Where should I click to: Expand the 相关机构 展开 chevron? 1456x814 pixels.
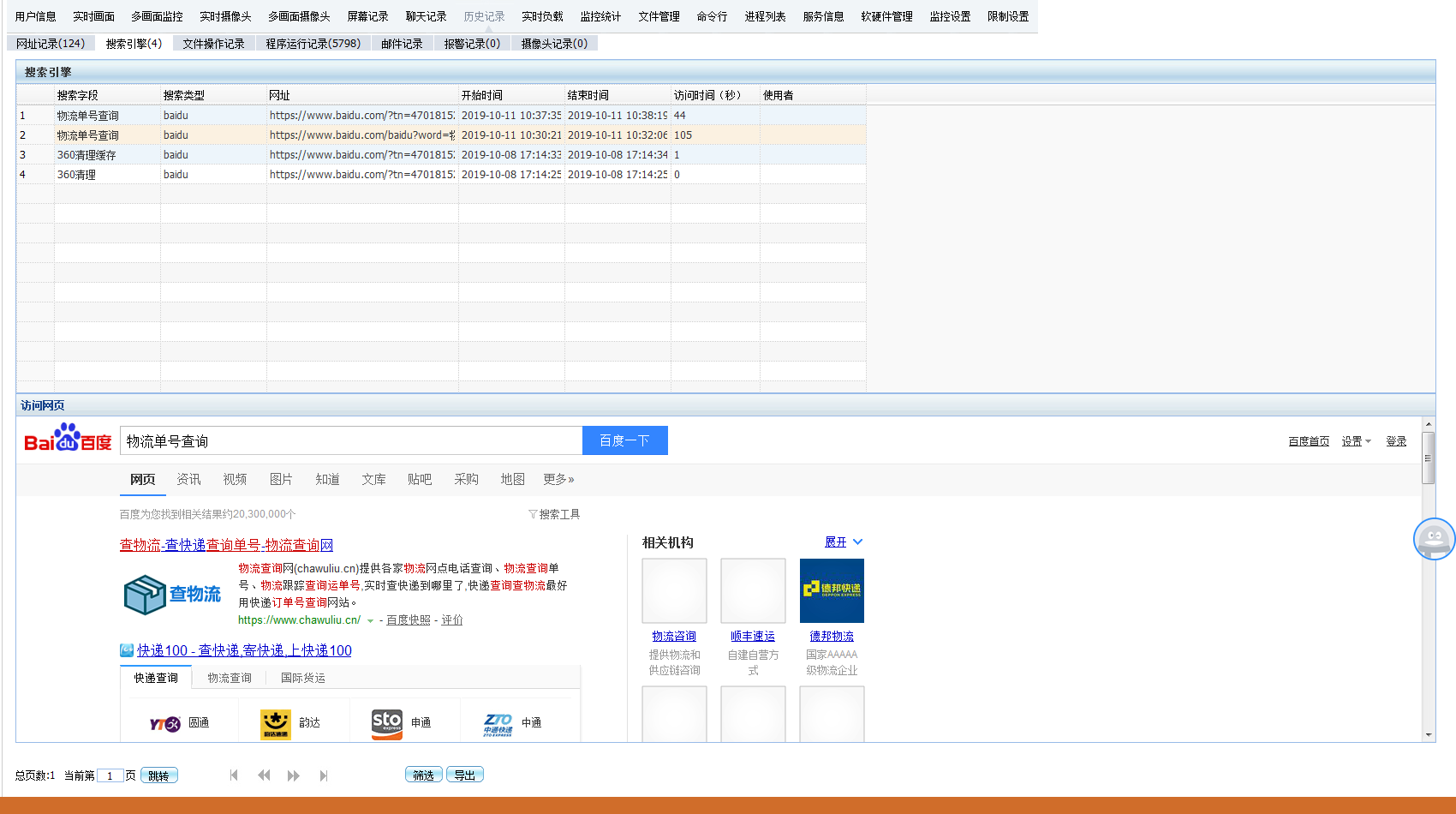click(x=858, y=542)
